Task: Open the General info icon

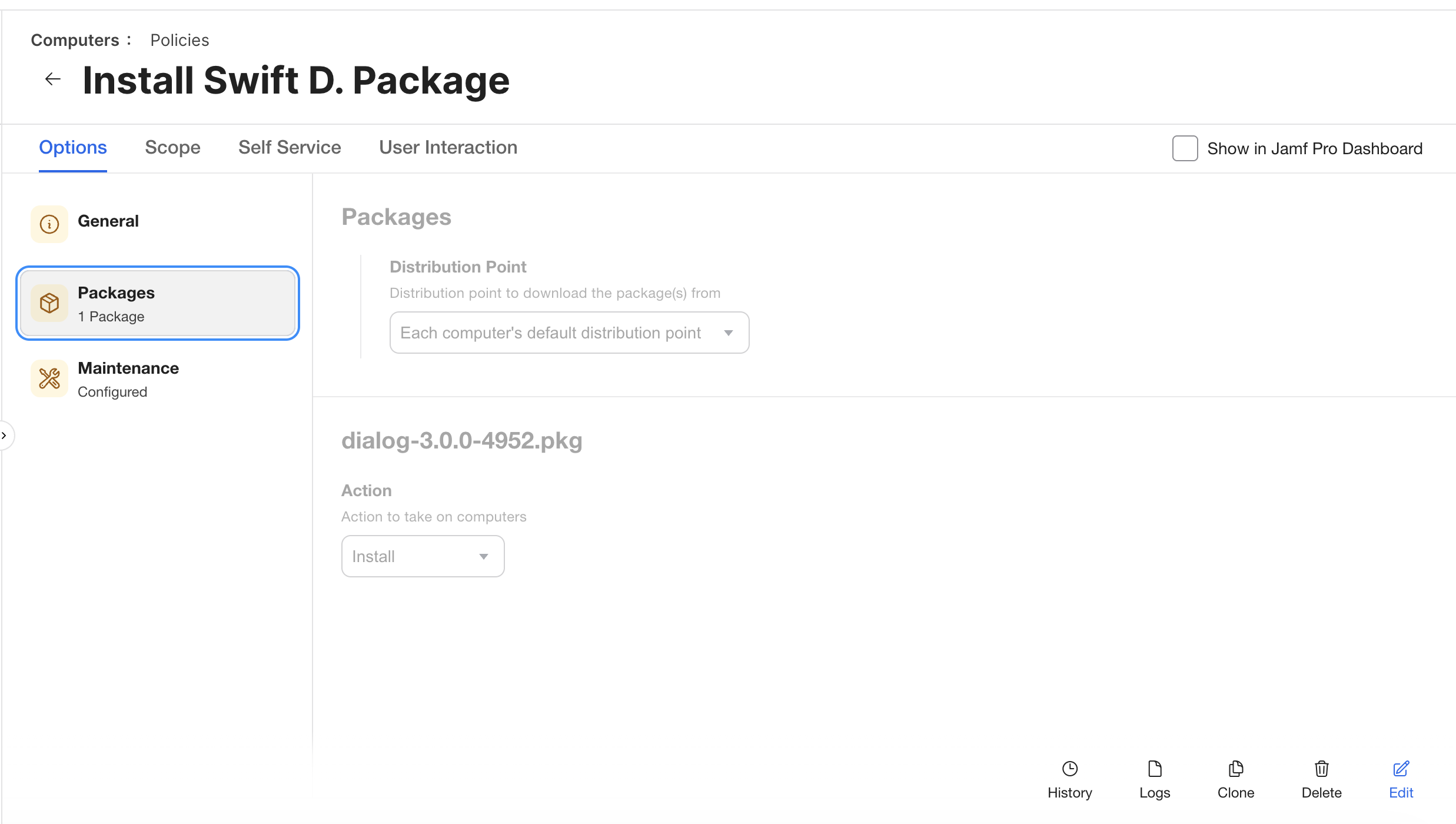Action: click(x=49, y=224)
